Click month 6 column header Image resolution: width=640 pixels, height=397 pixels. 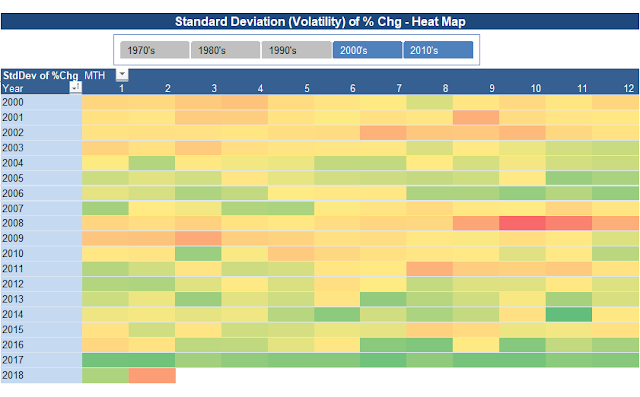click(x=353, y=88)
